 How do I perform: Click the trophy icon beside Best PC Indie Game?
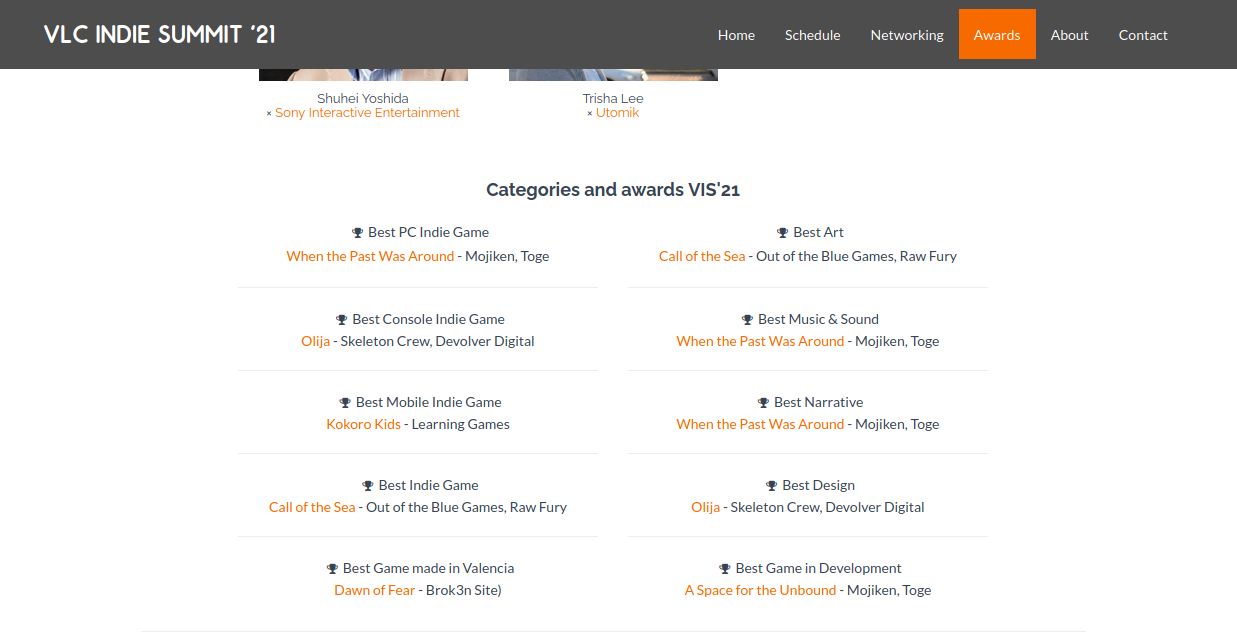click(358, 233)
